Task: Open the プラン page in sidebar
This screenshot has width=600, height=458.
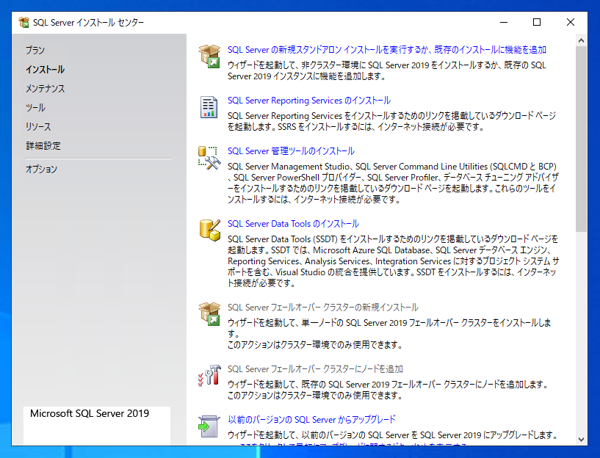Action: tap(35, 50)
